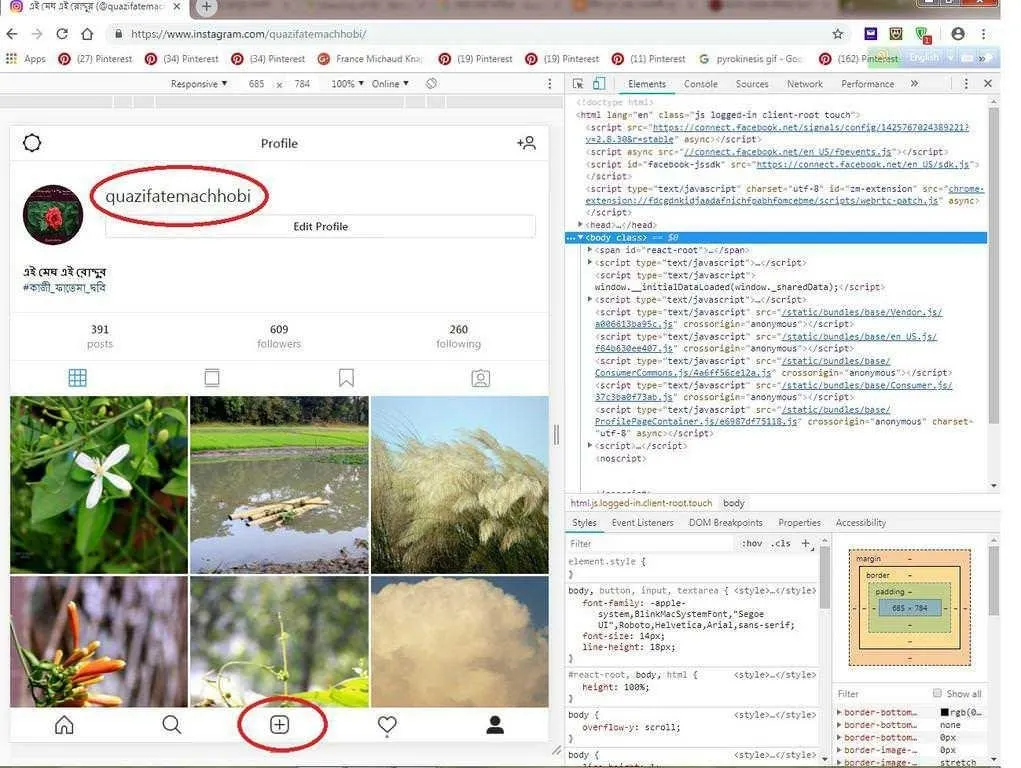Screen dimensions: 1021x768
Task: Open Event Listeners sub-tab
Action: click(x=643, y=522)
